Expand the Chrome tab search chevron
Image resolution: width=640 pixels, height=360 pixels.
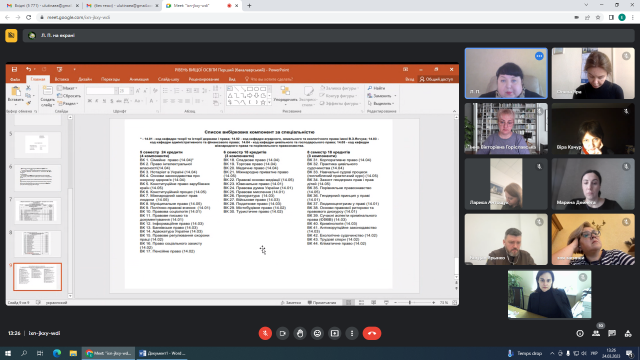(x=586, y=5)
